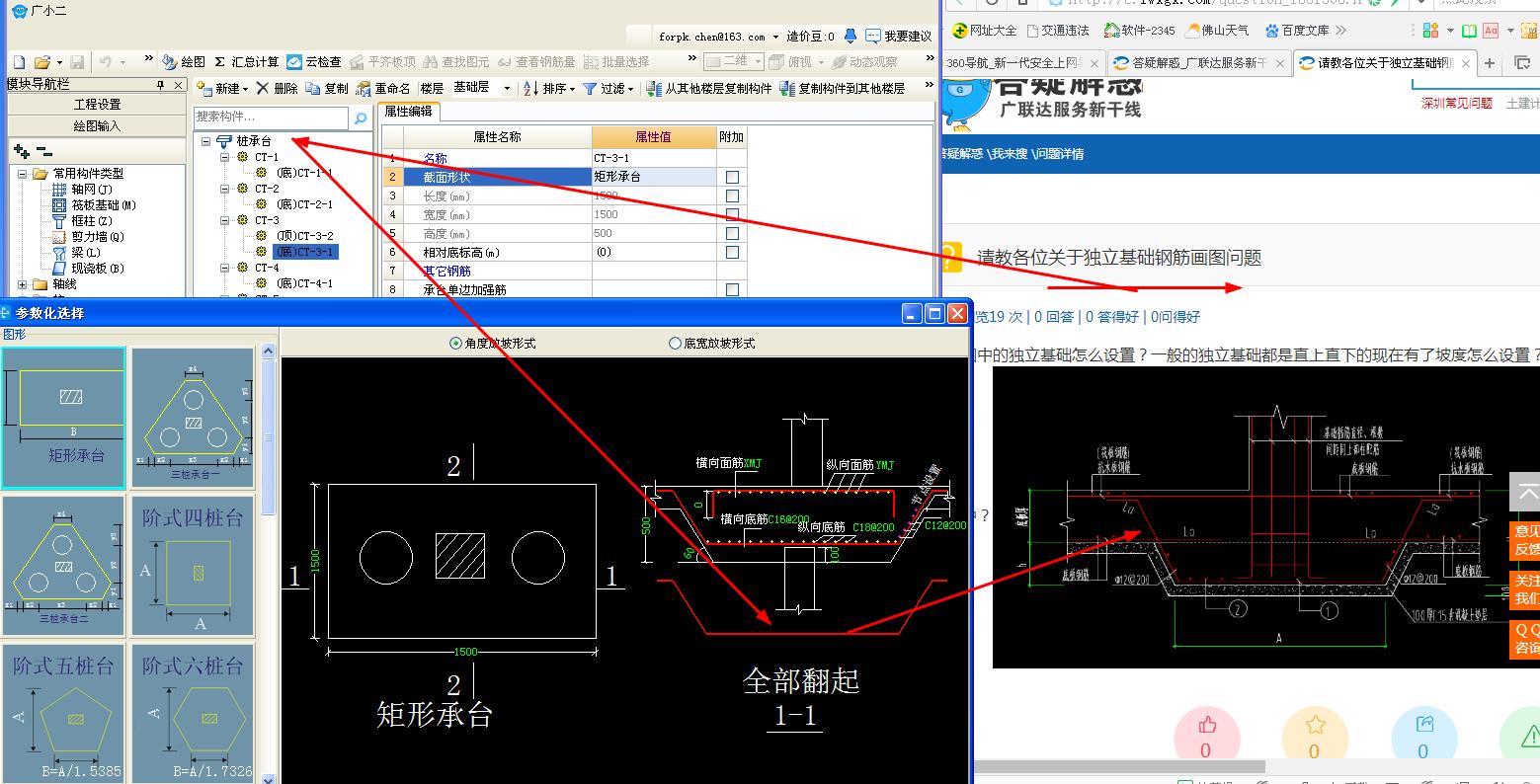Click the component search magnifier icon
This screenshot has height=784, width=1540.
tap(361, 118)
